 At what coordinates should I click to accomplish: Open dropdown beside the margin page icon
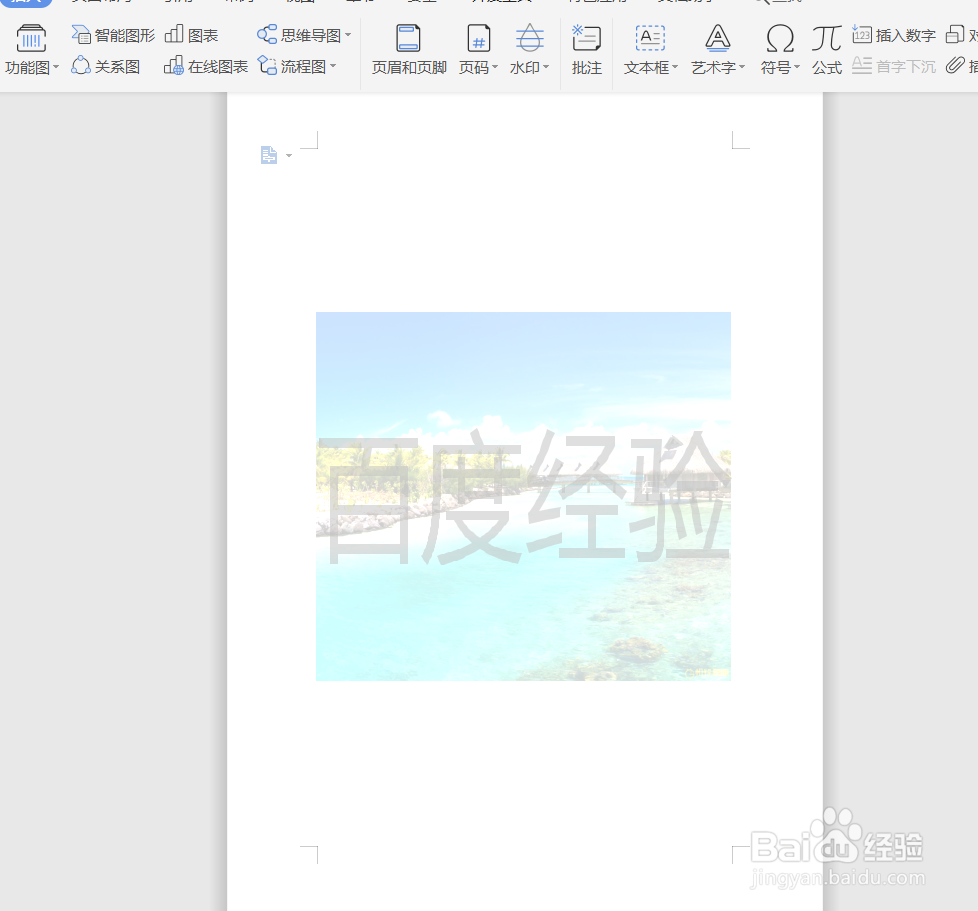click(289, 155)
